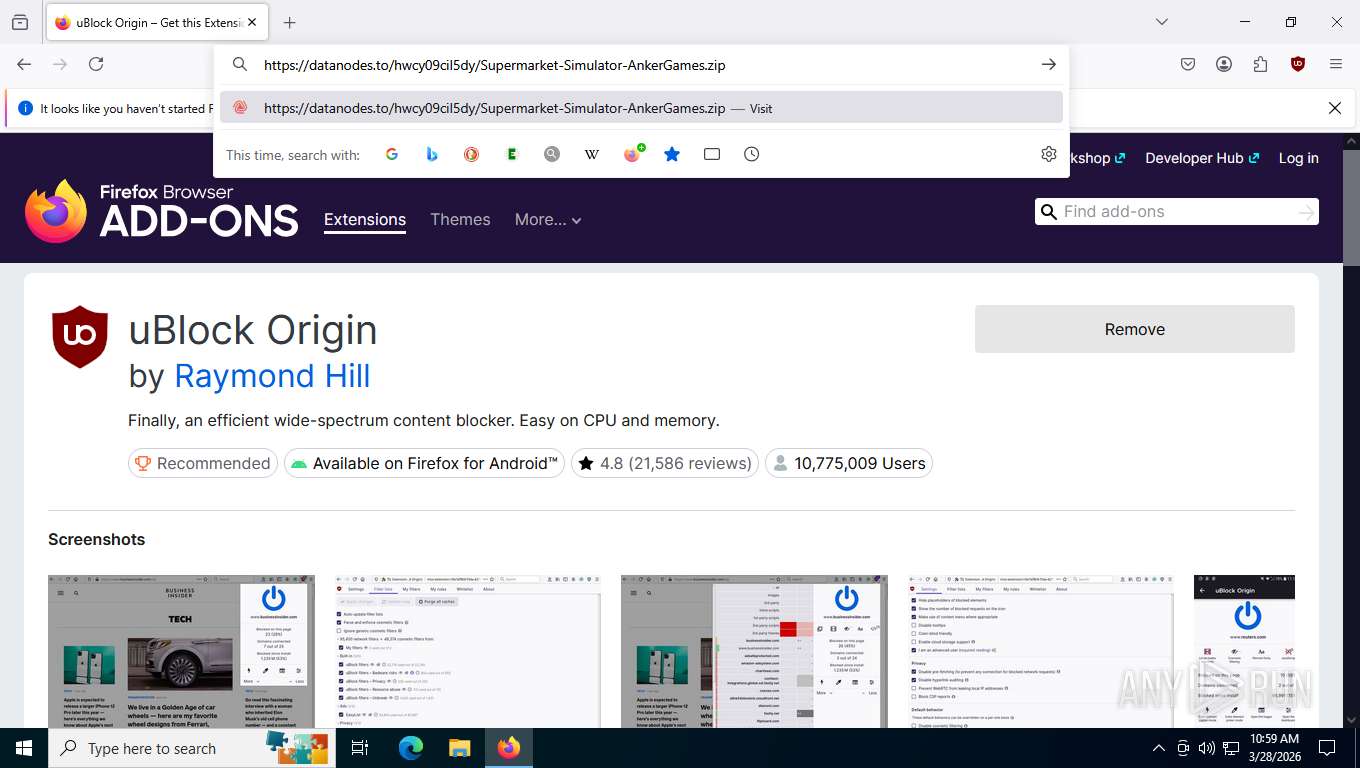This screenshot has height=768, width=1360.
Task: Open Firefox account icon
Action: [x=1224, y=64]
